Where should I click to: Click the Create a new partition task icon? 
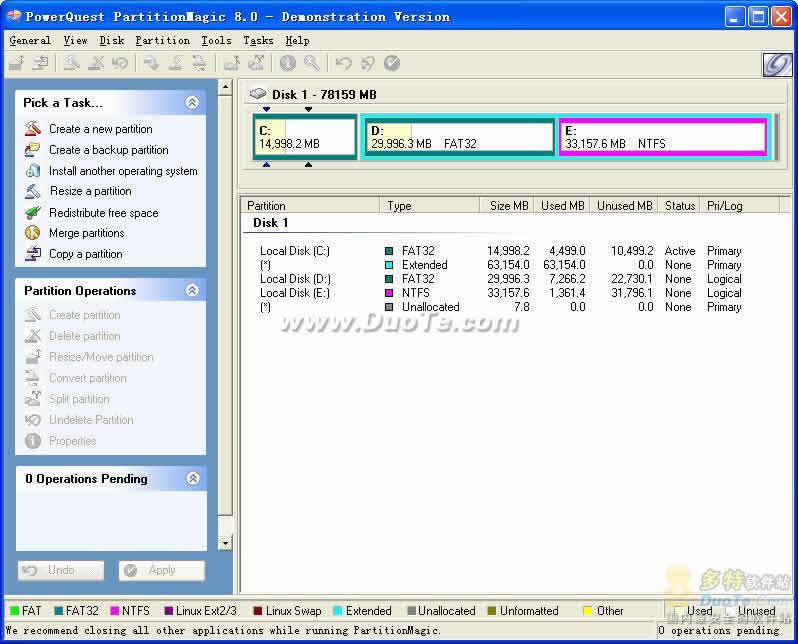(x=33, y=128)
